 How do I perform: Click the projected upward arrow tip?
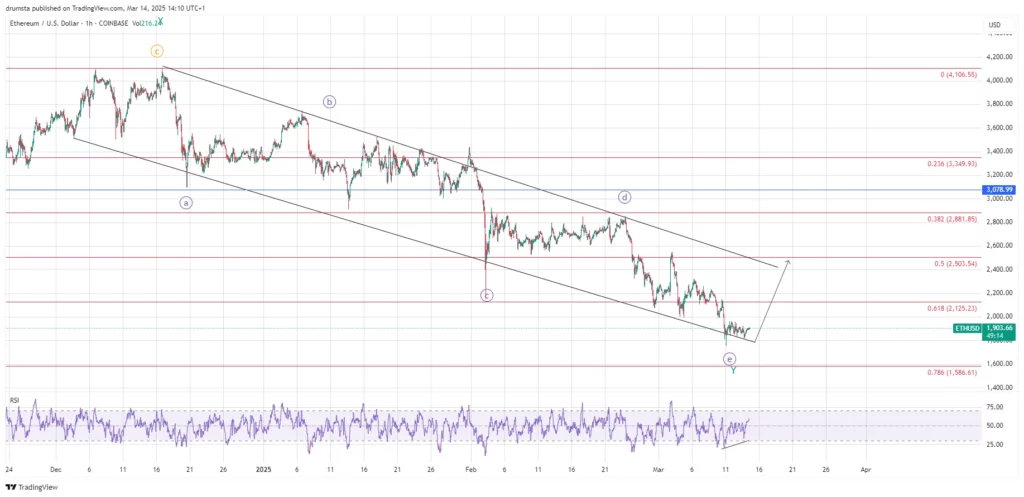coord(788,260)
